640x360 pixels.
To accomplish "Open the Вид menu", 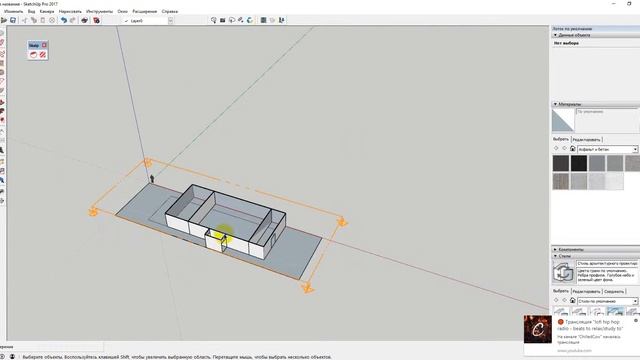I will [31, 11].
